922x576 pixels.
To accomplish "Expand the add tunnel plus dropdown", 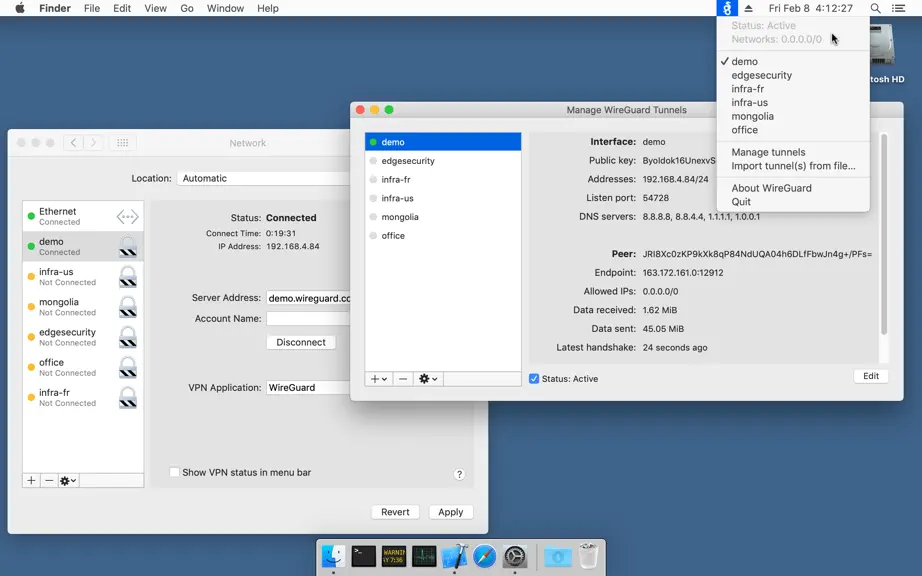I will point(379,379).
